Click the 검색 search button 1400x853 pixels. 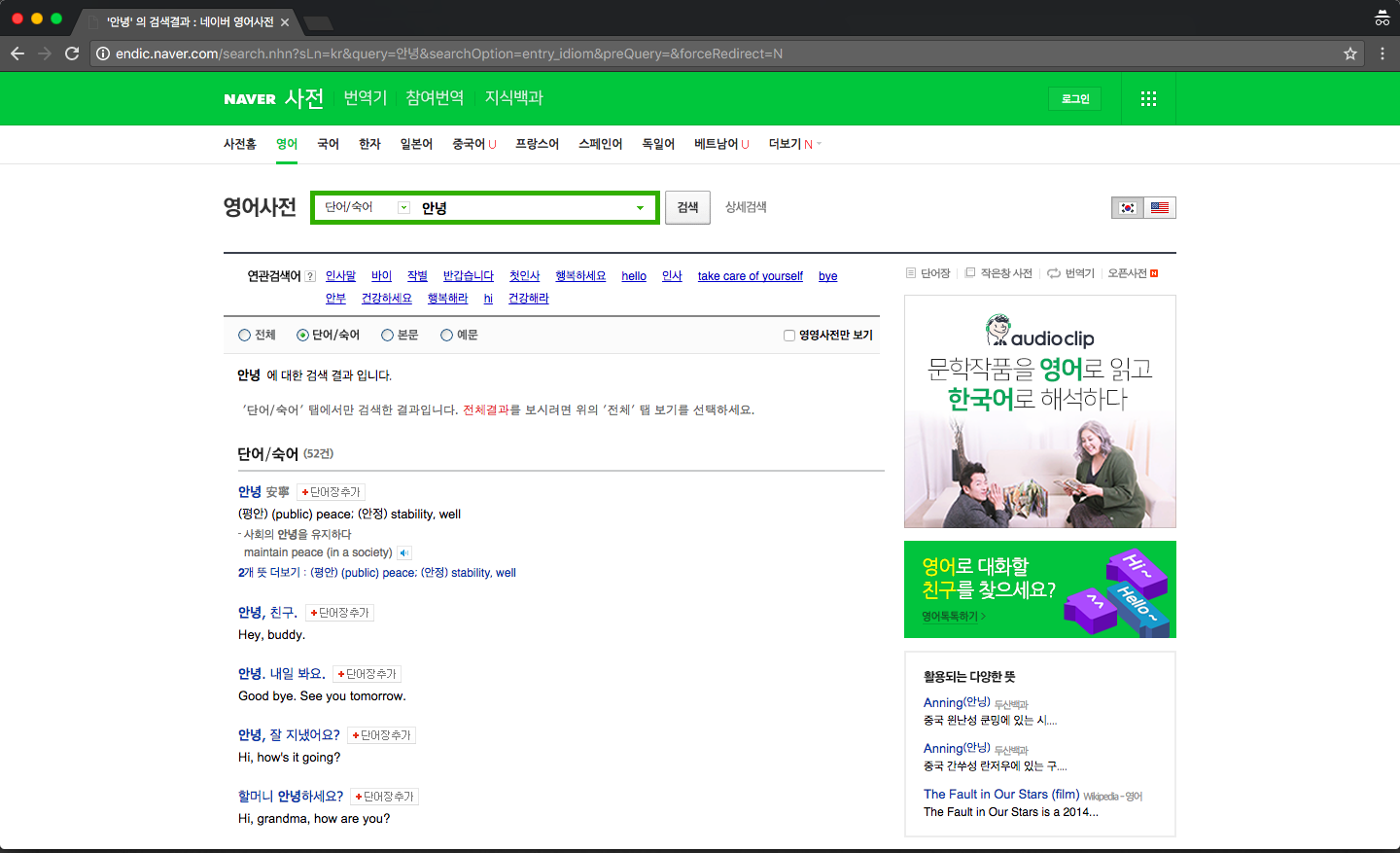(x=688, y=207)
